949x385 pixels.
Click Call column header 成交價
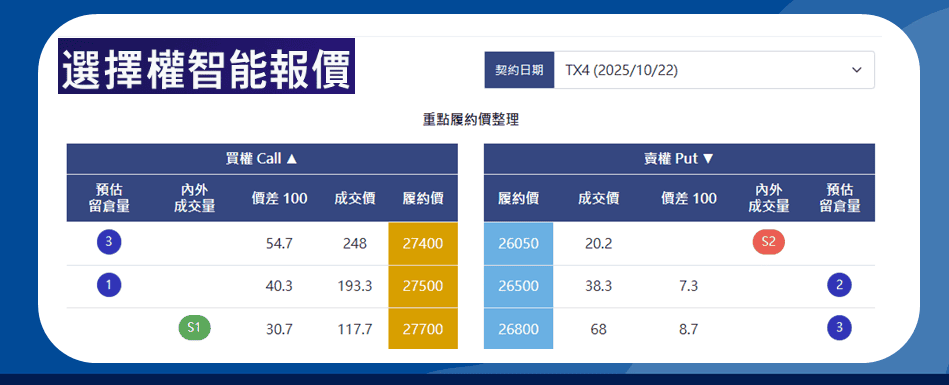tap(355, 198)
